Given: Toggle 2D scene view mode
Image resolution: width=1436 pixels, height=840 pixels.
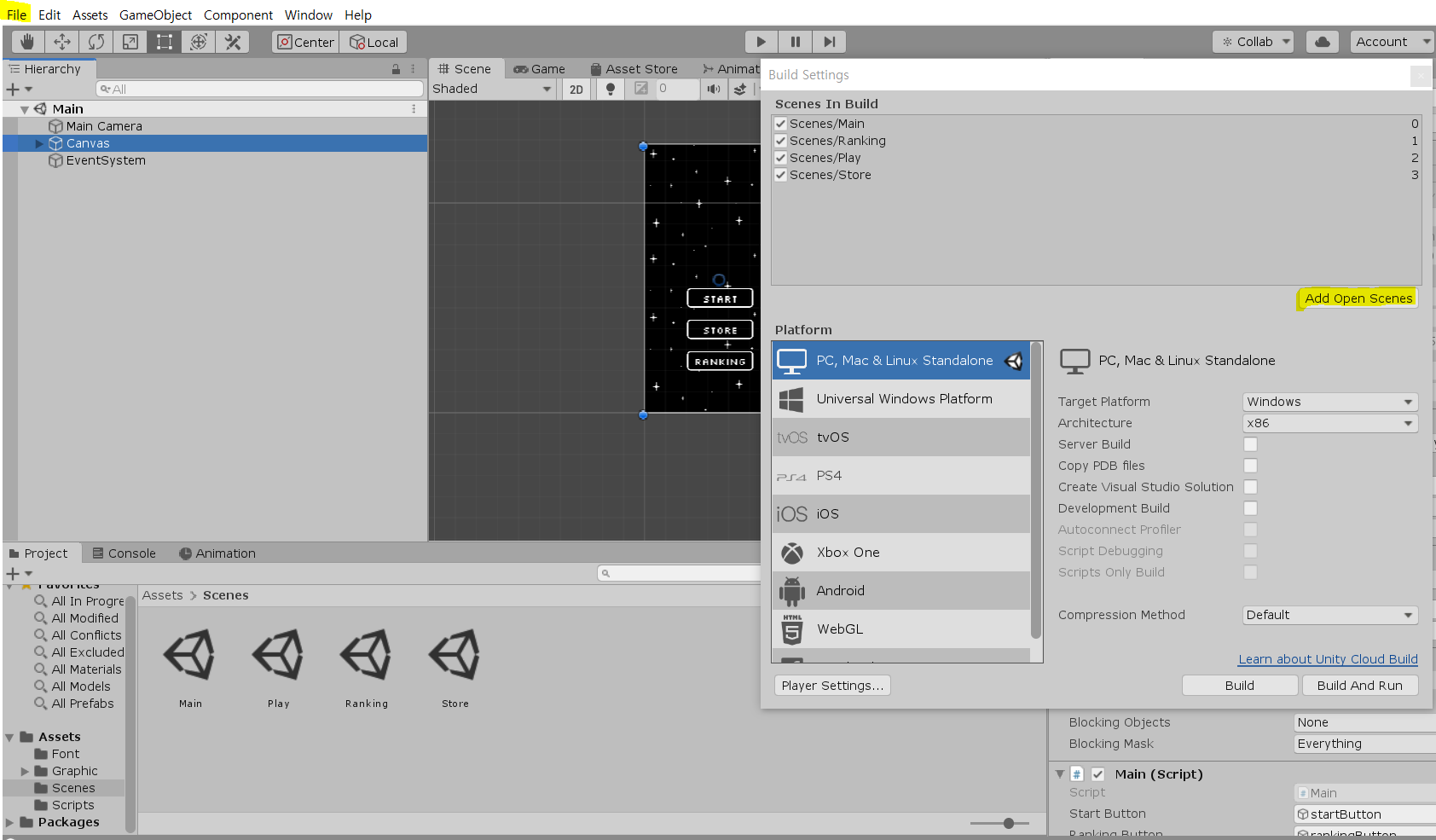Looking at the screenshot, I should [x=576, y=89].
